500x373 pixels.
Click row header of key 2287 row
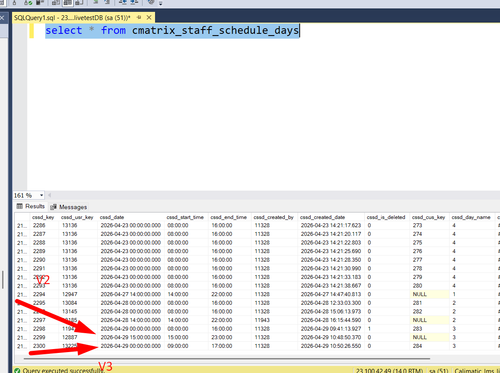coord(22,234)
